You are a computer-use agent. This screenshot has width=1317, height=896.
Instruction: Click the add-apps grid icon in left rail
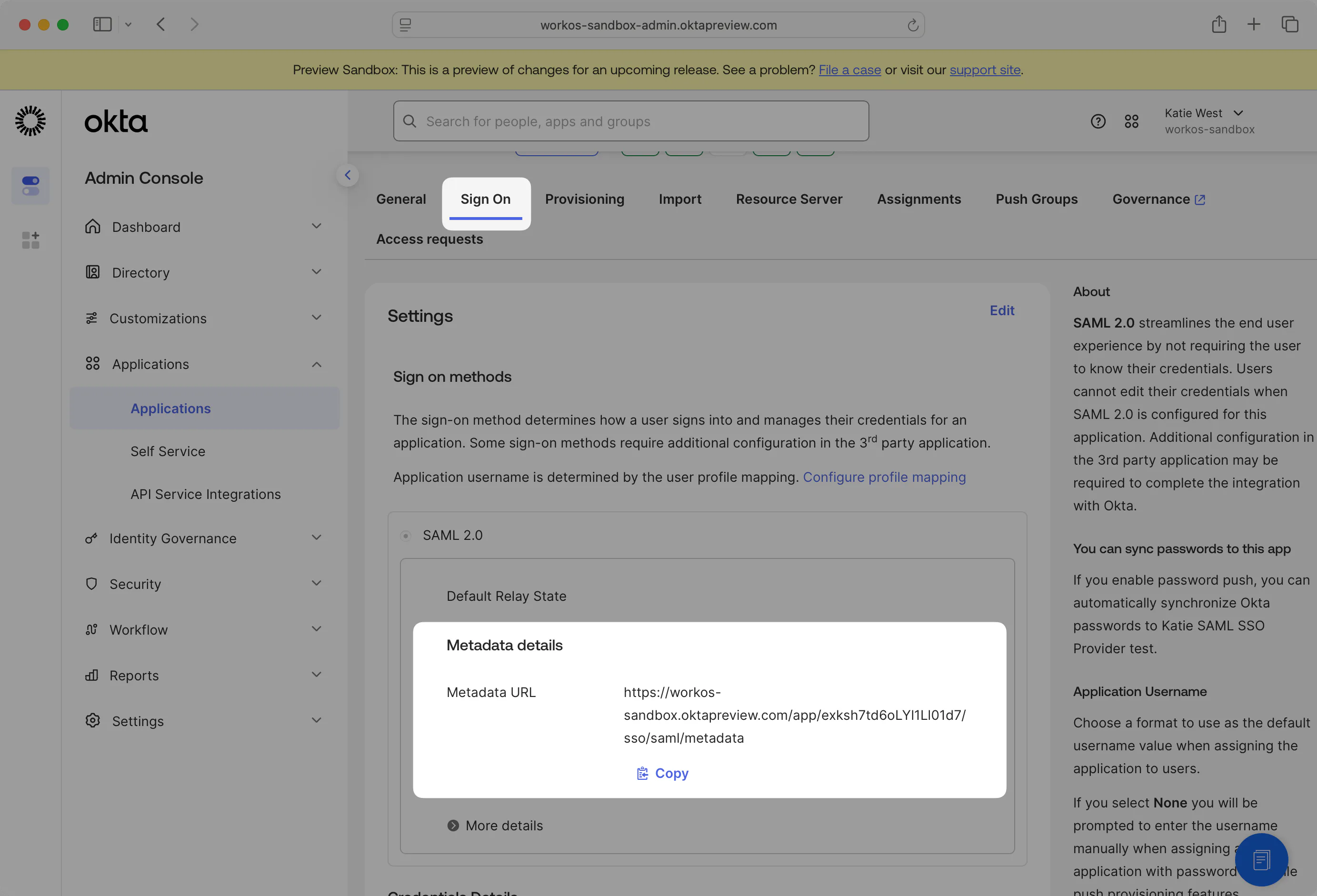coord(30,240)
